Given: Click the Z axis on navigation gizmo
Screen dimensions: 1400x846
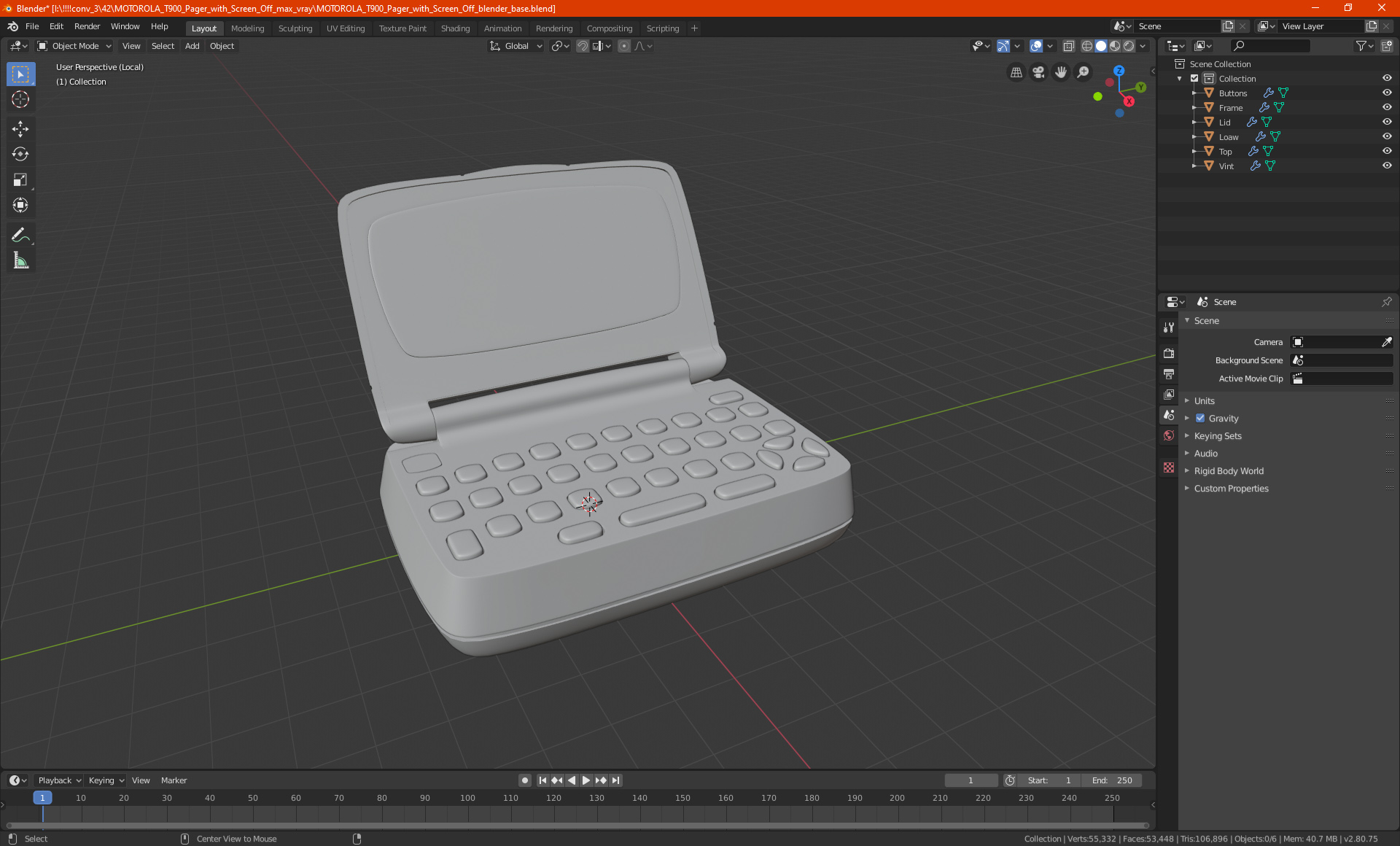Looking at the screenshot, I should [1119, 71].
